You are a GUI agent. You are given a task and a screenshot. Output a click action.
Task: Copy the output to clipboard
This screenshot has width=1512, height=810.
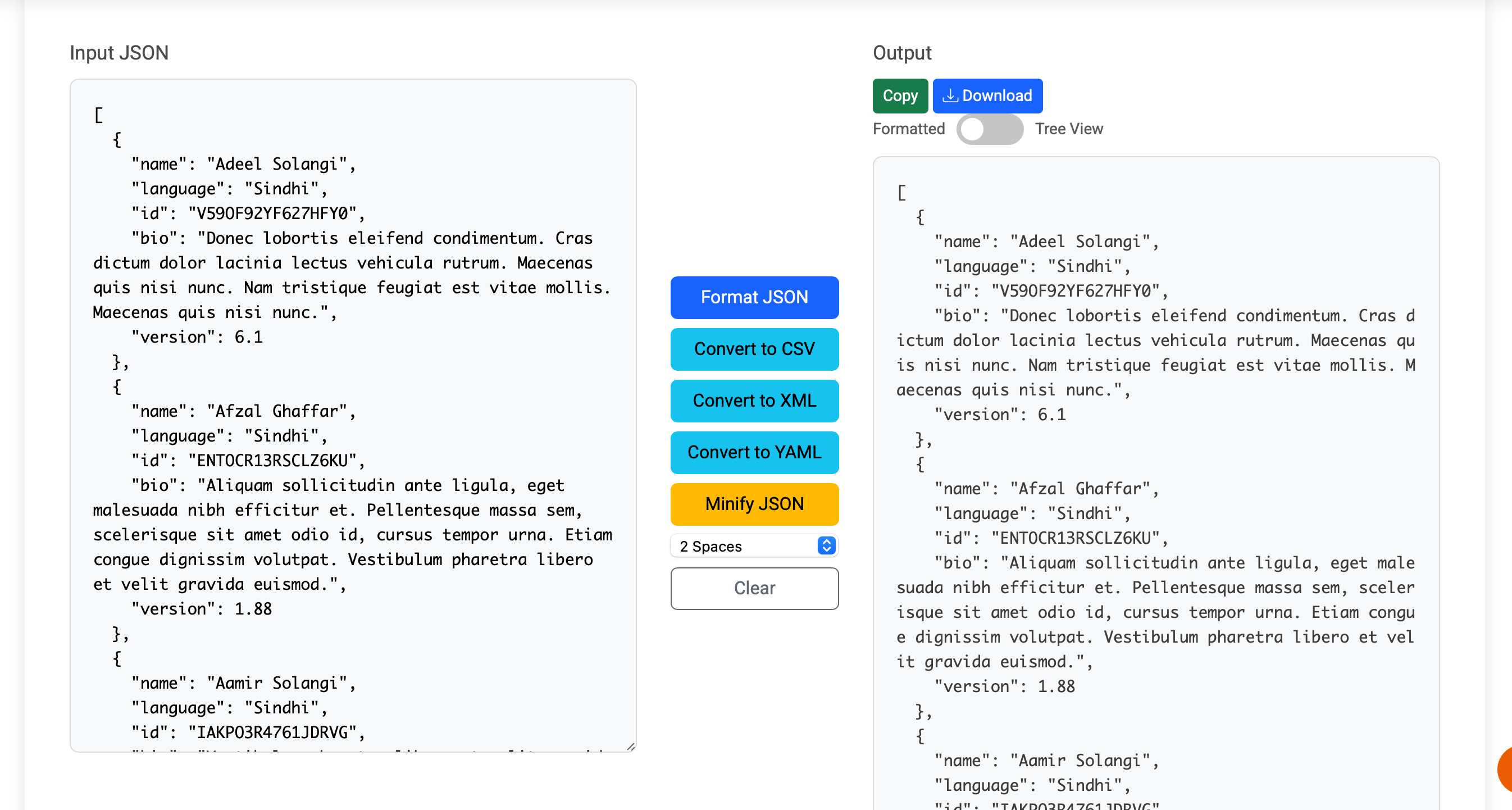point(900,95)
